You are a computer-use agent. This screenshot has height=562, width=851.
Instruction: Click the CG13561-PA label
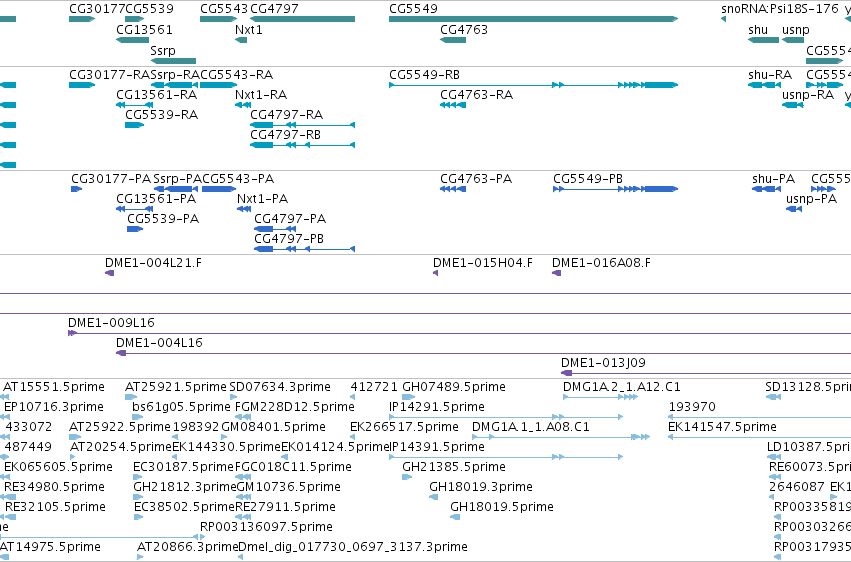(x=156, y=199)
